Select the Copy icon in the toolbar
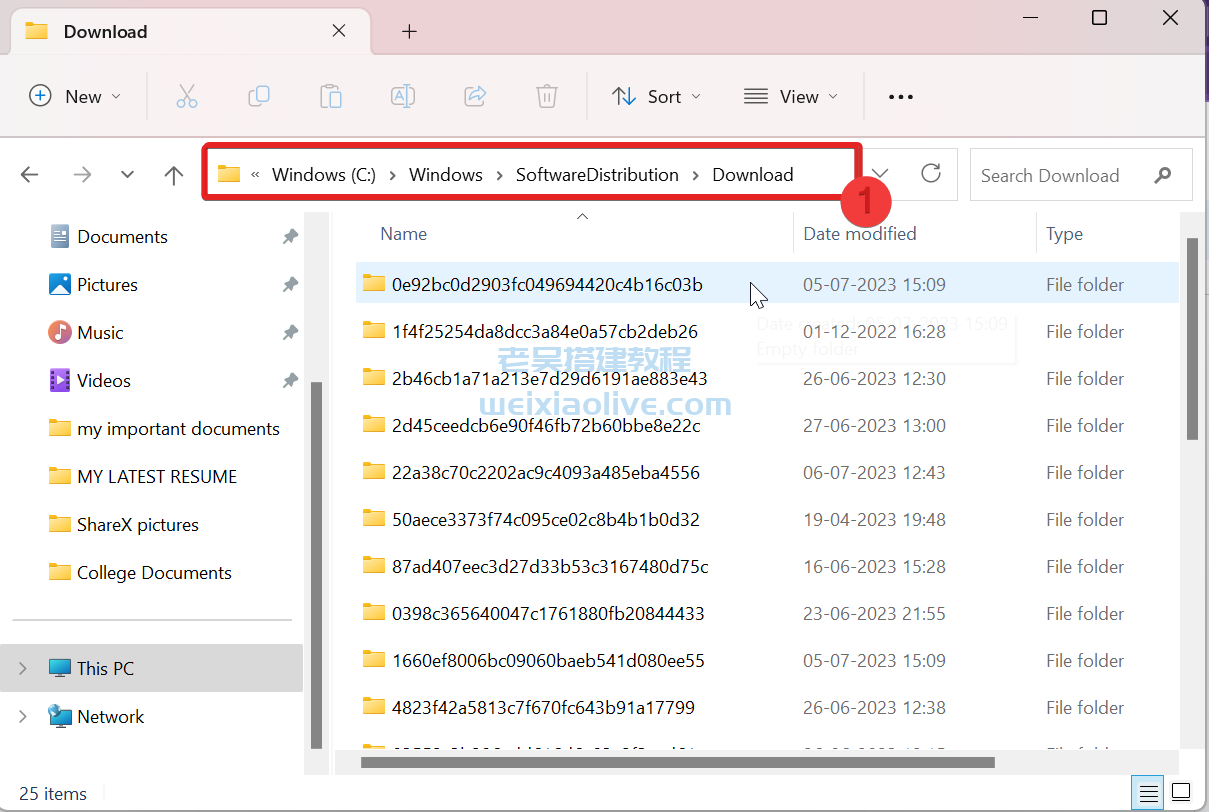Screen dimensions: 1209x812 point(259,96)
